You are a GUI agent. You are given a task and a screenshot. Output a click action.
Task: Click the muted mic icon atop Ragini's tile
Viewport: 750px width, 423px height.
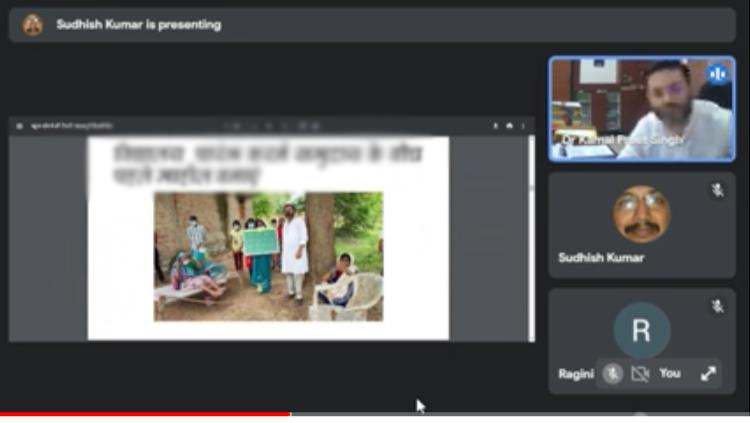point(717,306)
